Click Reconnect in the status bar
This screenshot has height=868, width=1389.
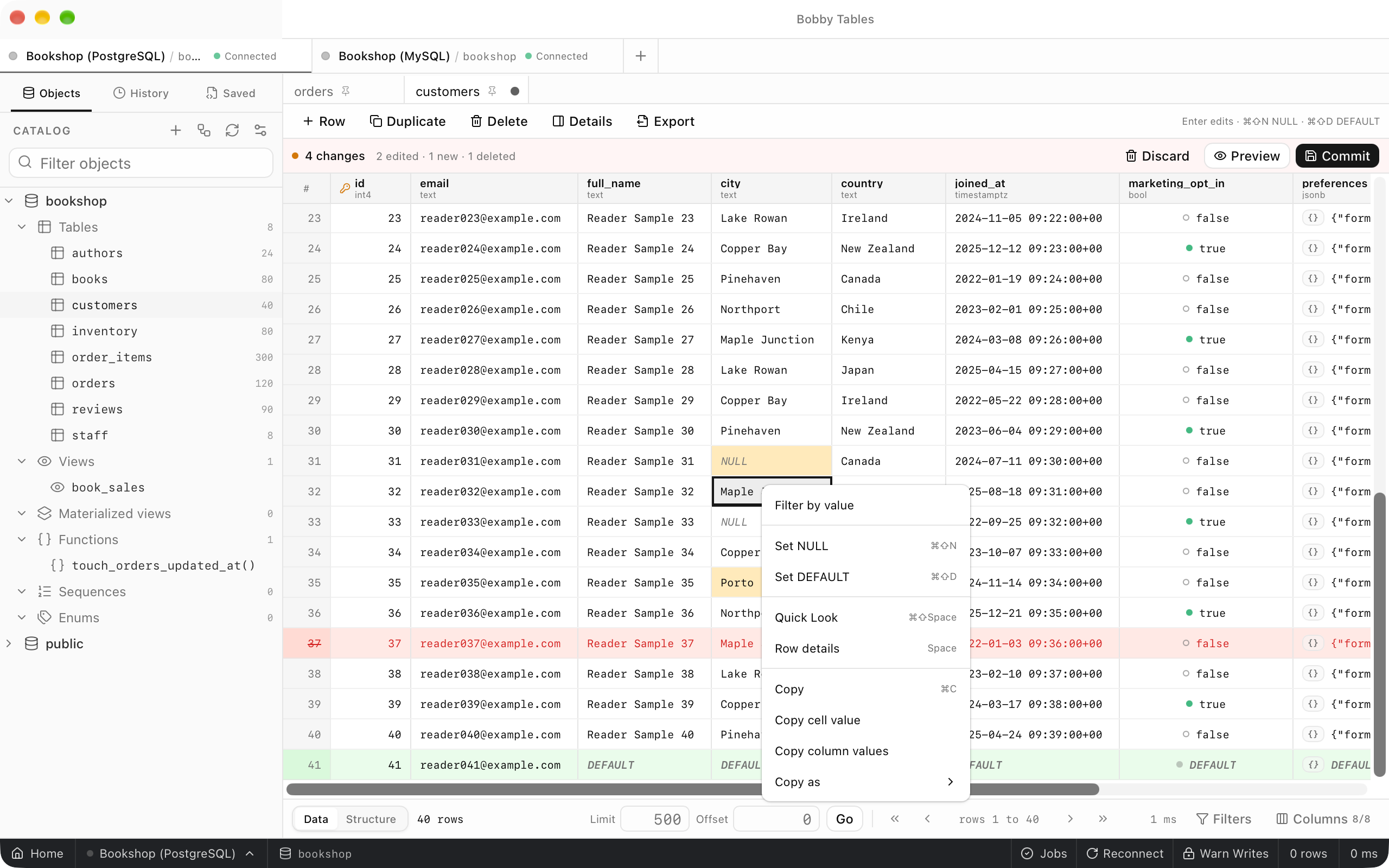tap(1125, 853)
